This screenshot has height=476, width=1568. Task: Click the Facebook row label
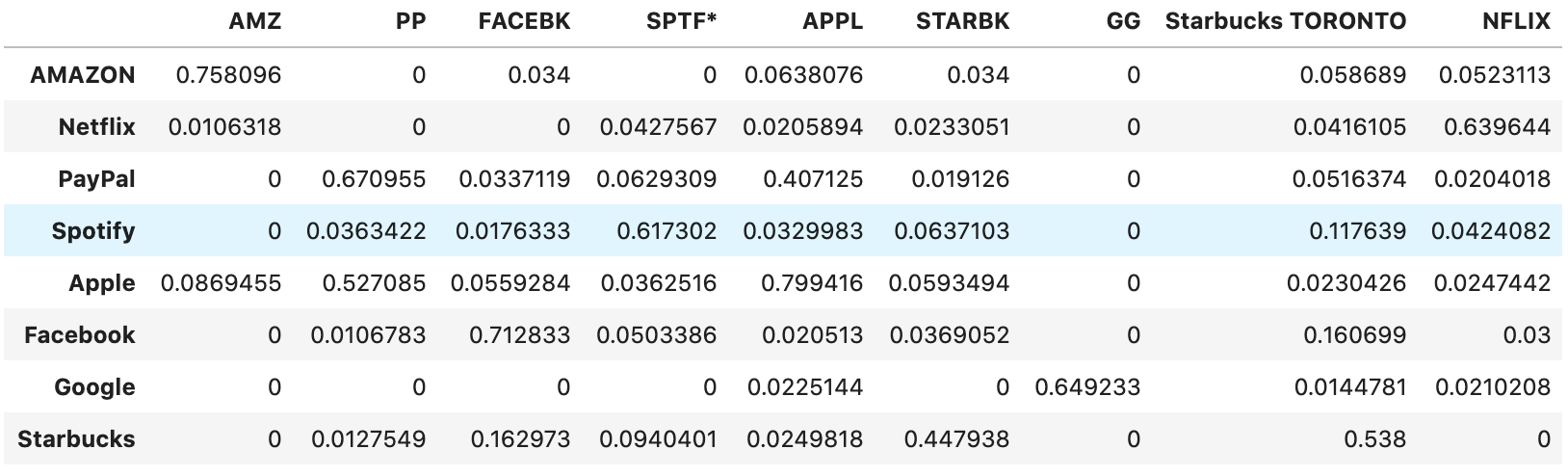[x=80, y=335]
